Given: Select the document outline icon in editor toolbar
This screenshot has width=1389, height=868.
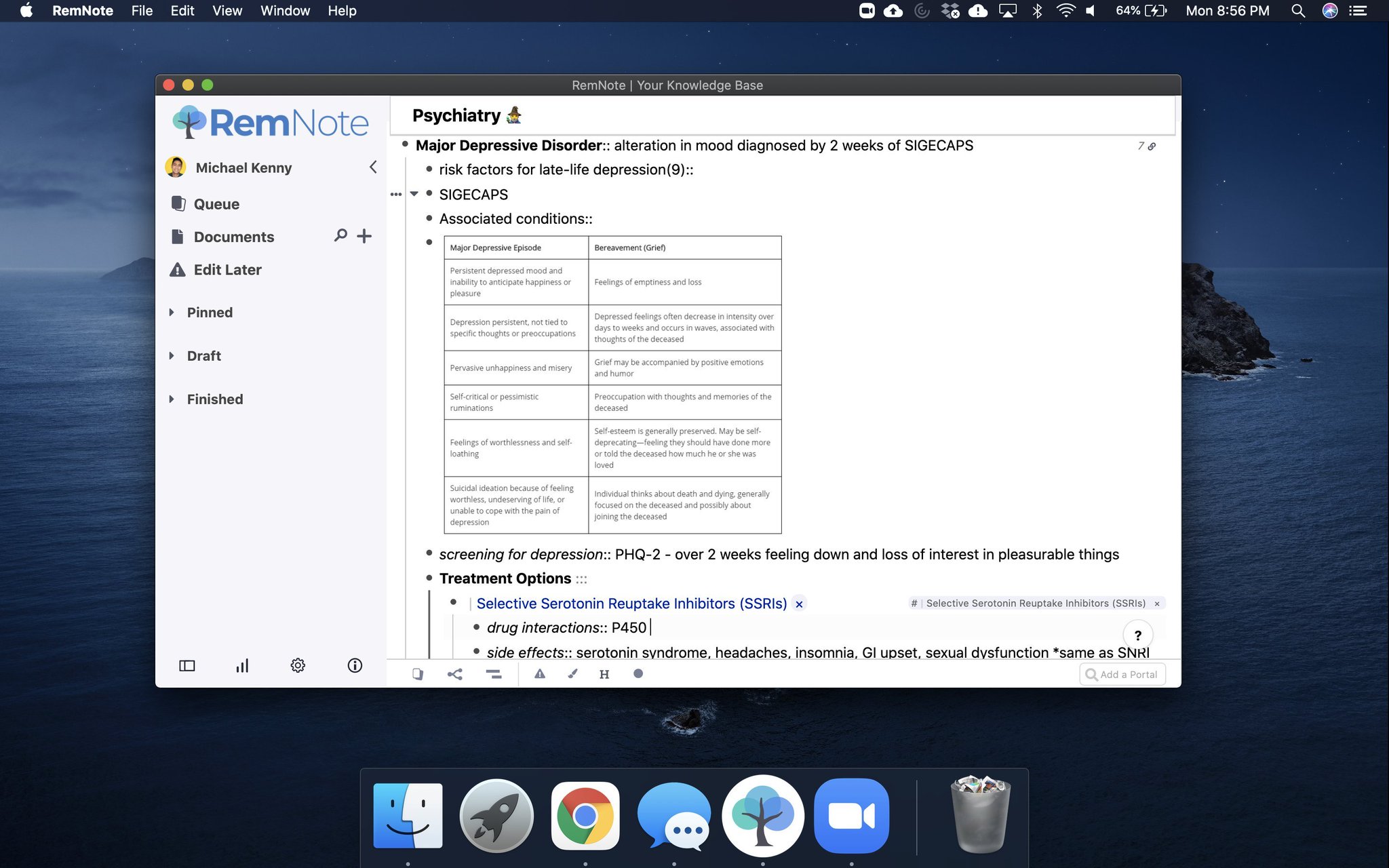Looking at the screenshot, I should (x=494, y=673).
